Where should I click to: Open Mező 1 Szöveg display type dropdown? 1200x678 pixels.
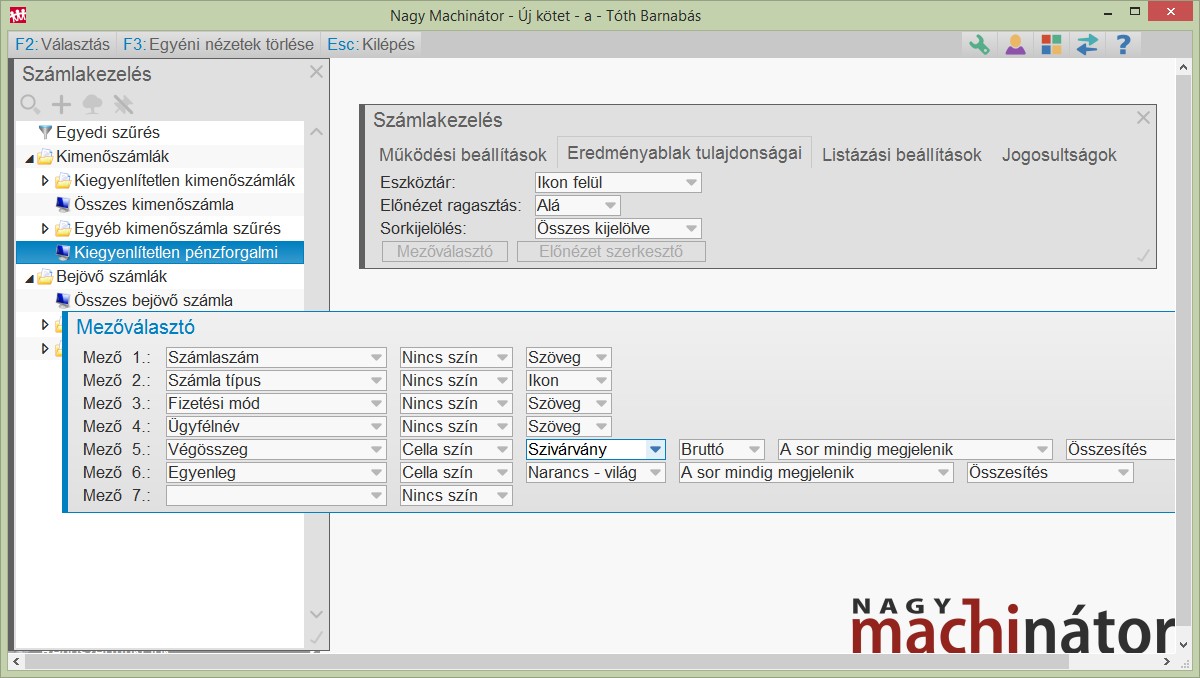[x=568, y=357]
